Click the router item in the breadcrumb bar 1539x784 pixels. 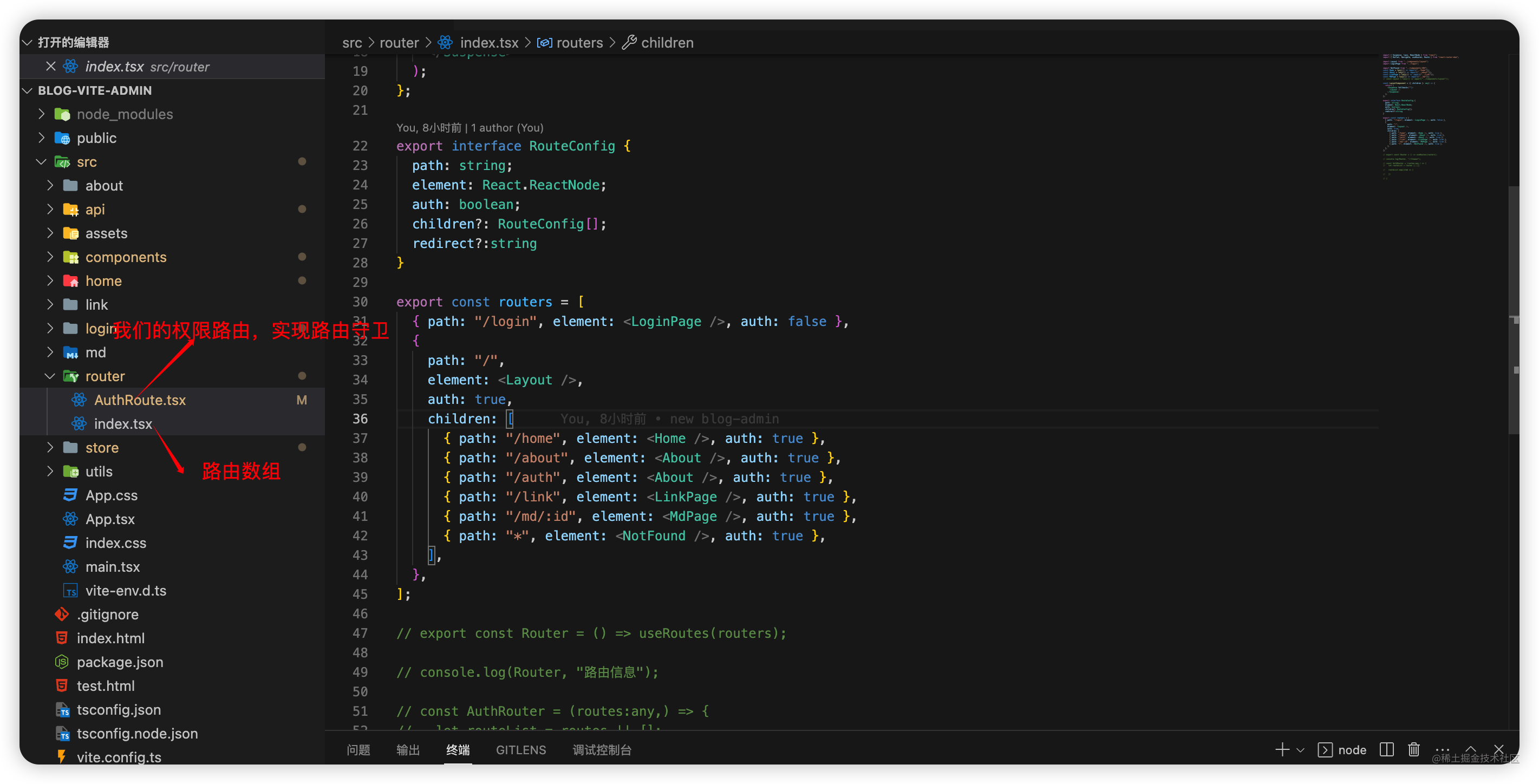[399, 42]
